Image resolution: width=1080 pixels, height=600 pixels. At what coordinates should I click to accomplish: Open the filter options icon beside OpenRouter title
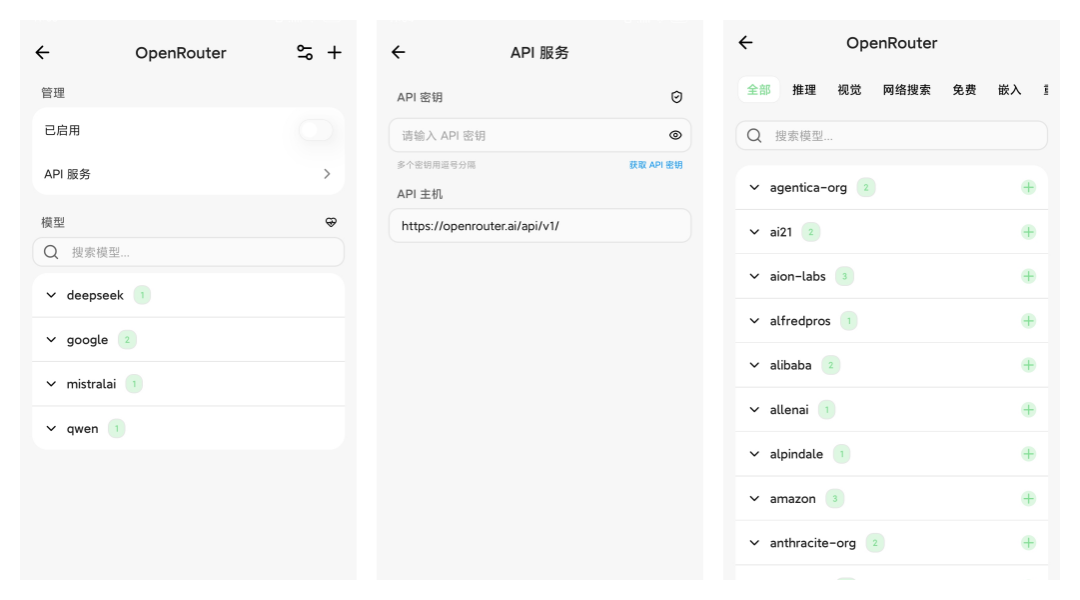(304, 52)
